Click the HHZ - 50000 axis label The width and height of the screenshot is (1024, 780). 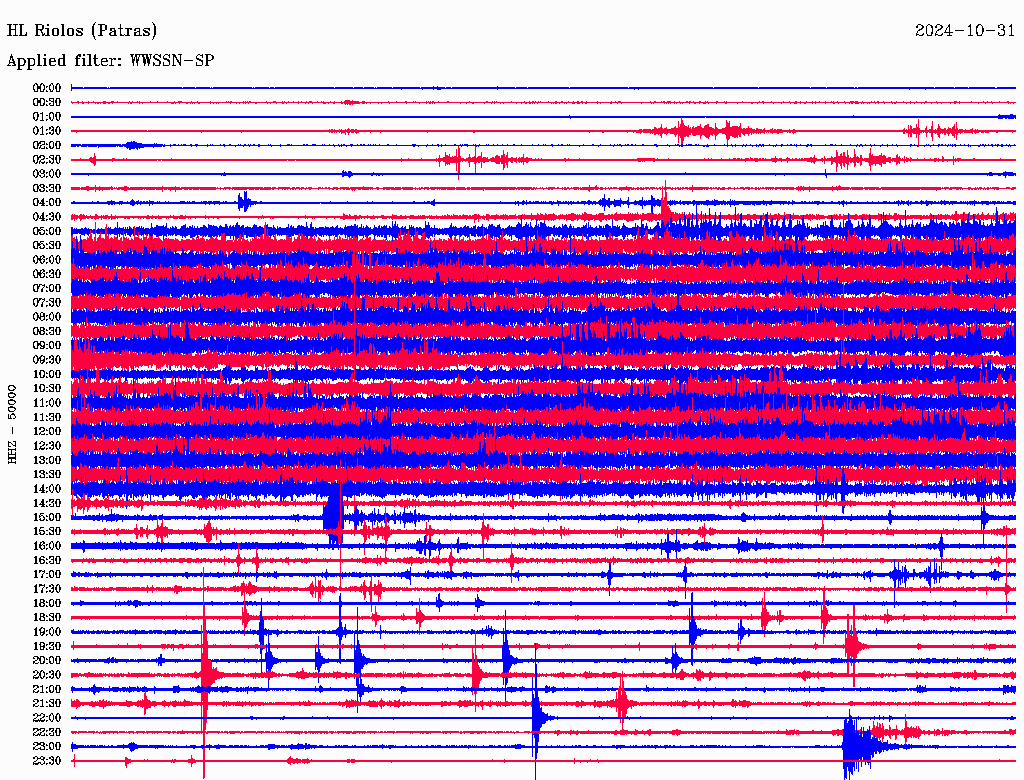12,424
